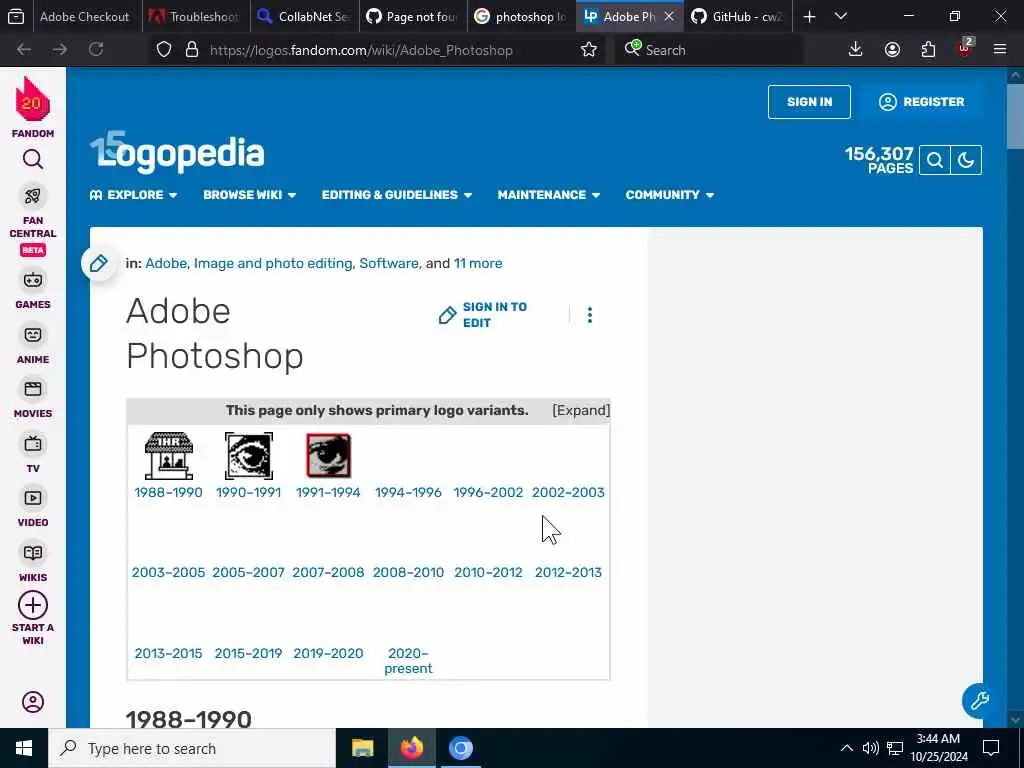The height and width of the screenshot is (768, 1024).
Task: Click the Fandom sidebar search icon
Action: [x=33, y=159]
